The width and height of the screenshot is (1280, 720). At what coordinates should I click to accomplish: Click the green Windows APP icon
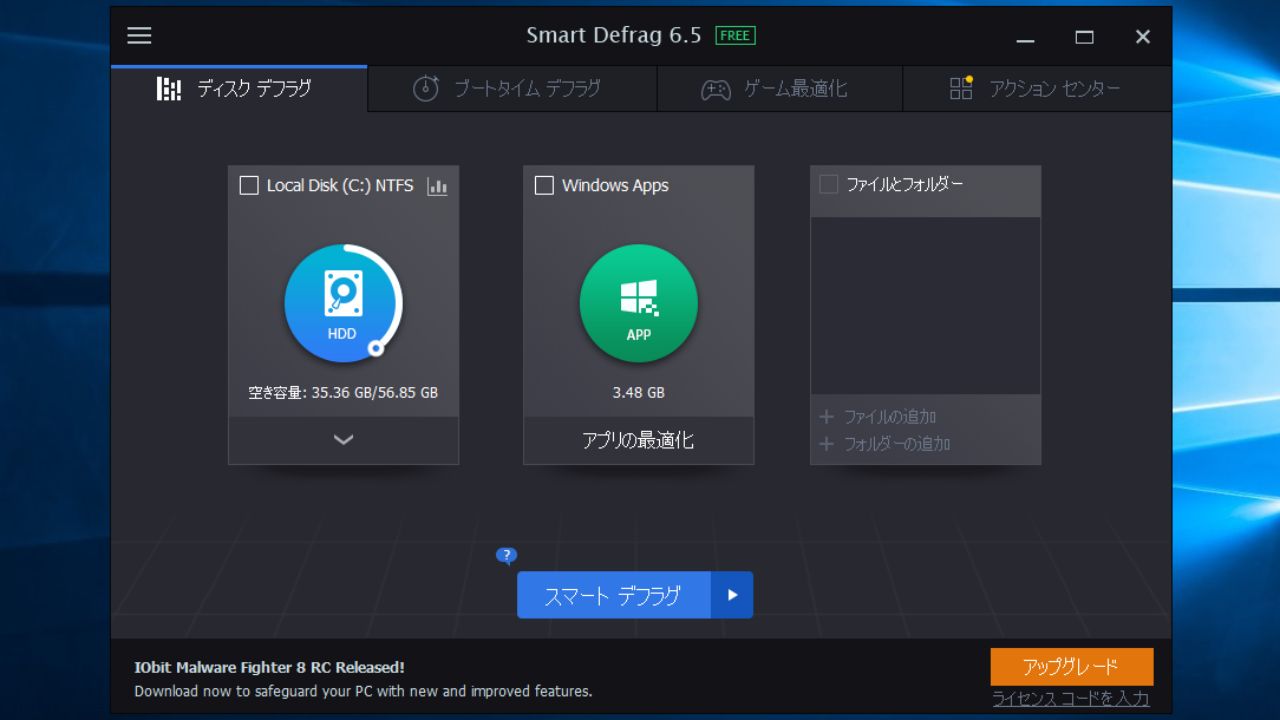[639, 303]
